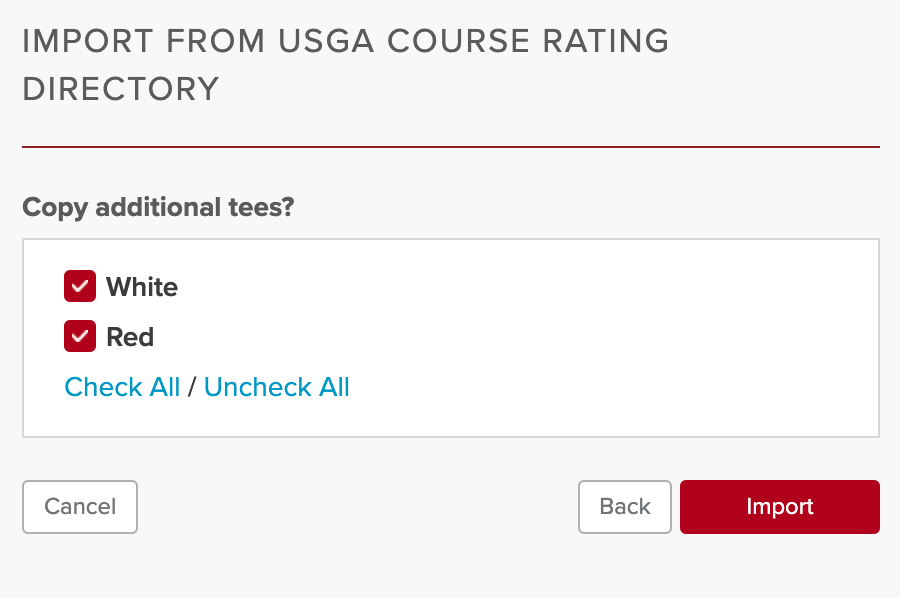The width and height of the screenshot is (900, 598).
Task: Click the White tee label text
Action: tap(142, 286)
